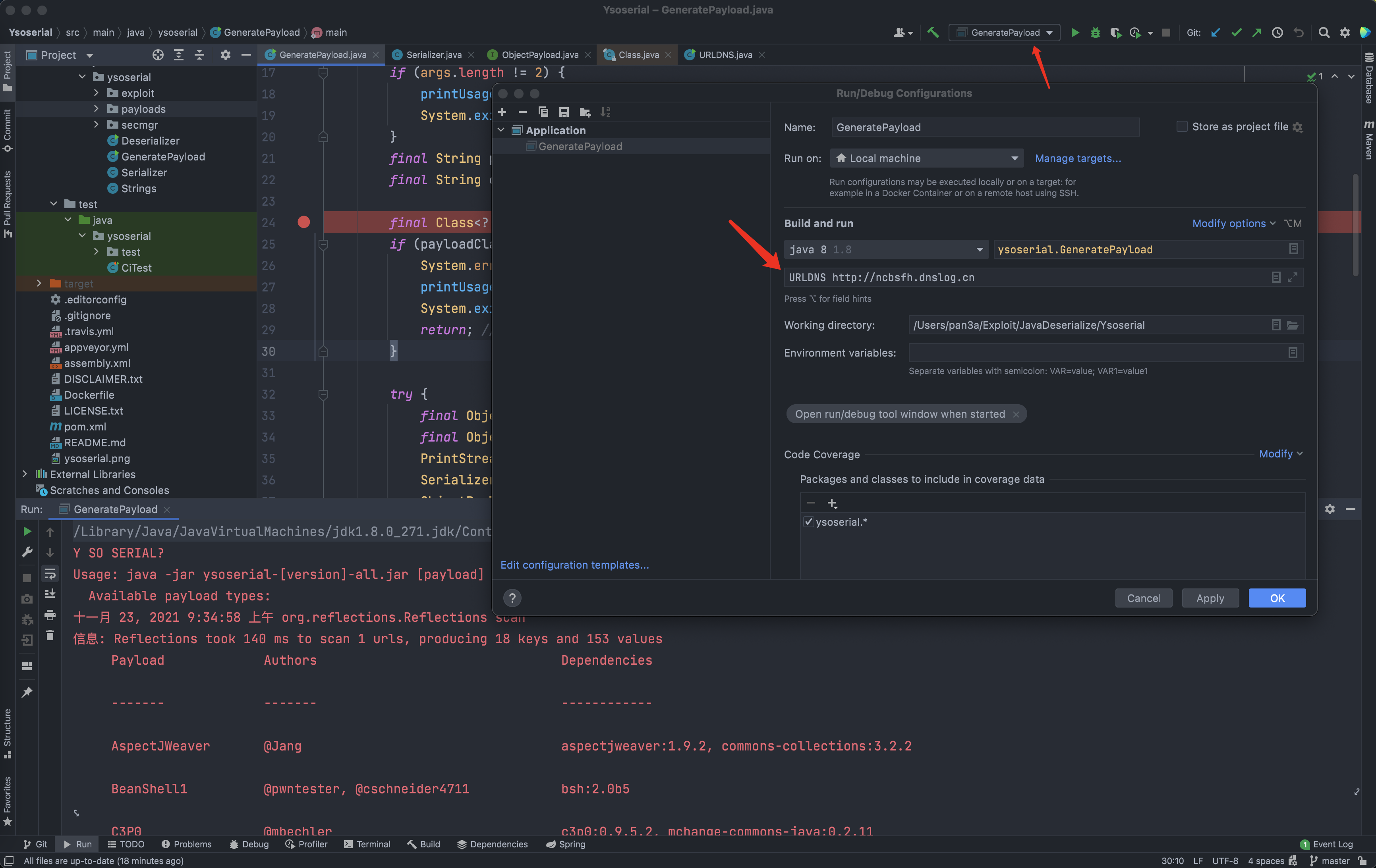
Task: Click the Git update project arrow icon
Action: click(x=1216, y=33)
